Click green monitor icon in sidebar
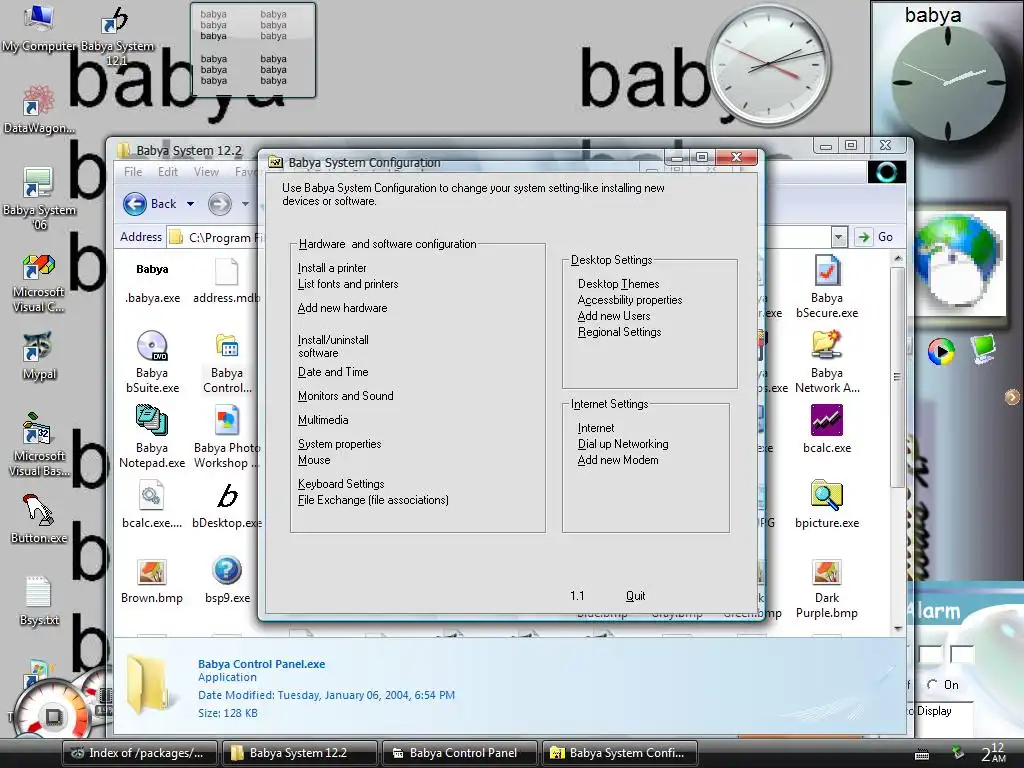This screenshot has width=1024, height=768. (x=982, y=348)
